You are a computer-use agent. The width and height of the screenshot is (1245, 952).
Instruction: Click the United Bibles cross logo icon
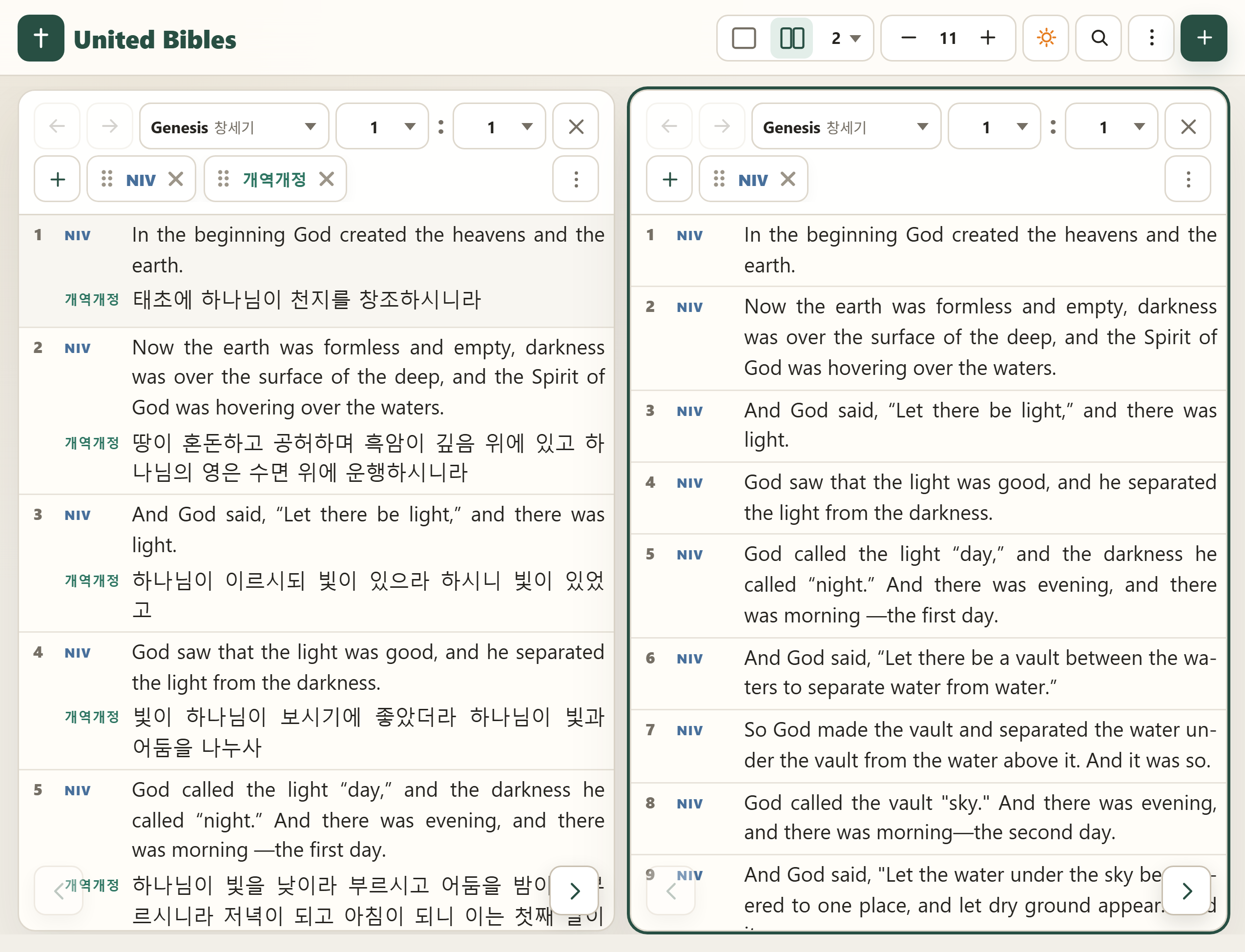click(41, 38)
